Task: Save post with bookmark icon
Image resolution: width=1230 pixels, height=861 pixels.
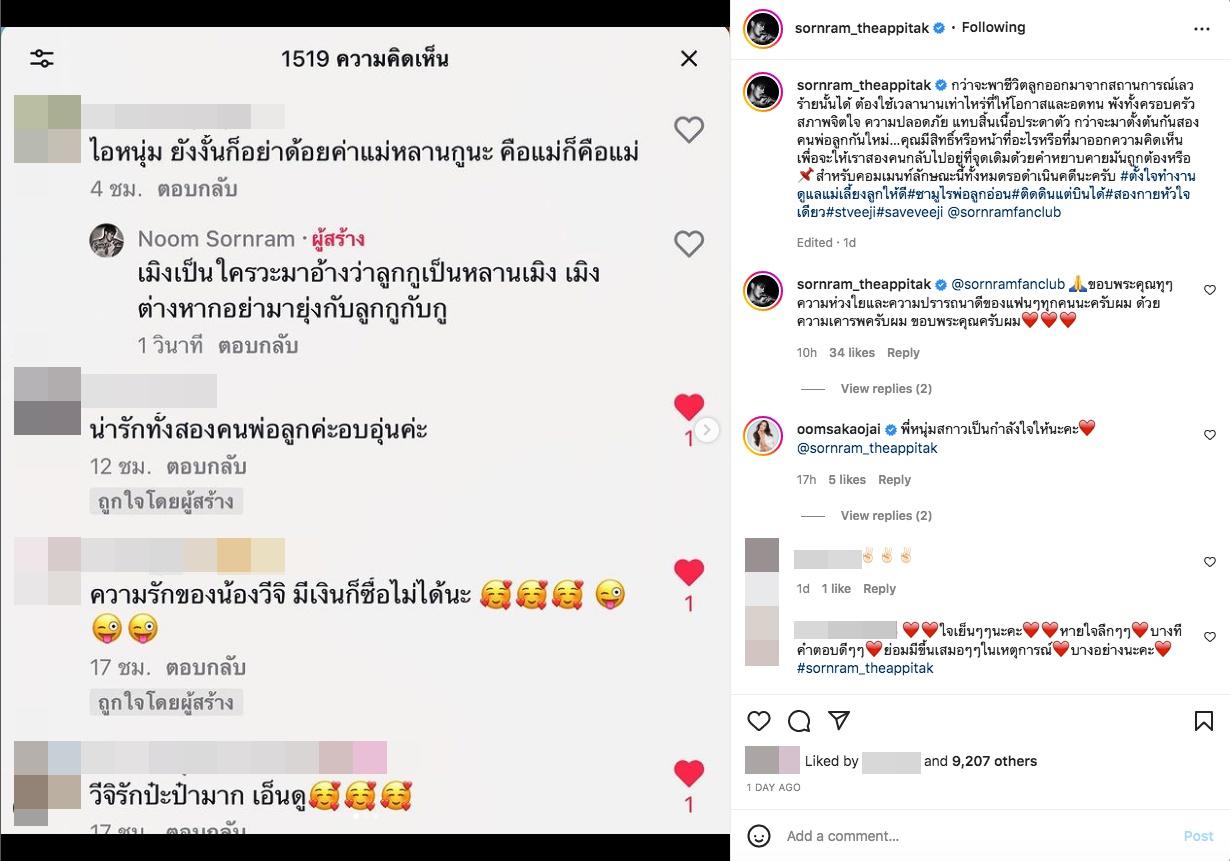Action: 1204,721
